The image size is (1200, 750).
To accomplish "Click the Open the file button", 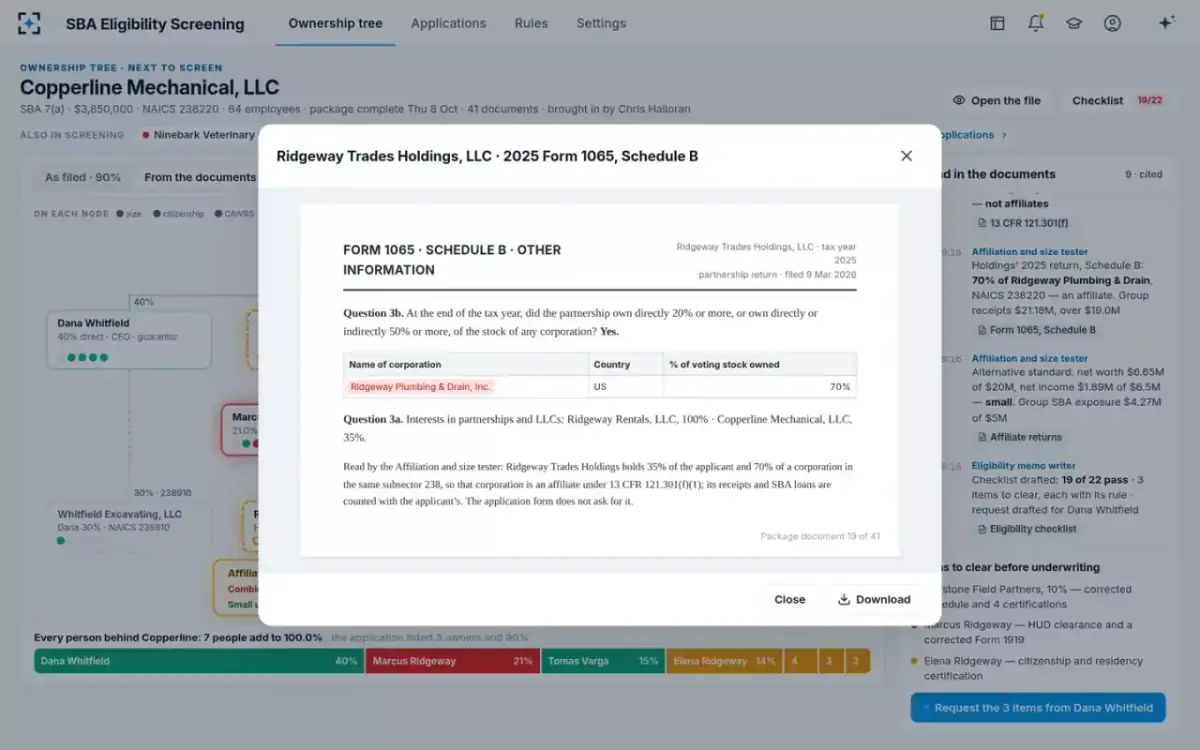I will pos(996,100).
